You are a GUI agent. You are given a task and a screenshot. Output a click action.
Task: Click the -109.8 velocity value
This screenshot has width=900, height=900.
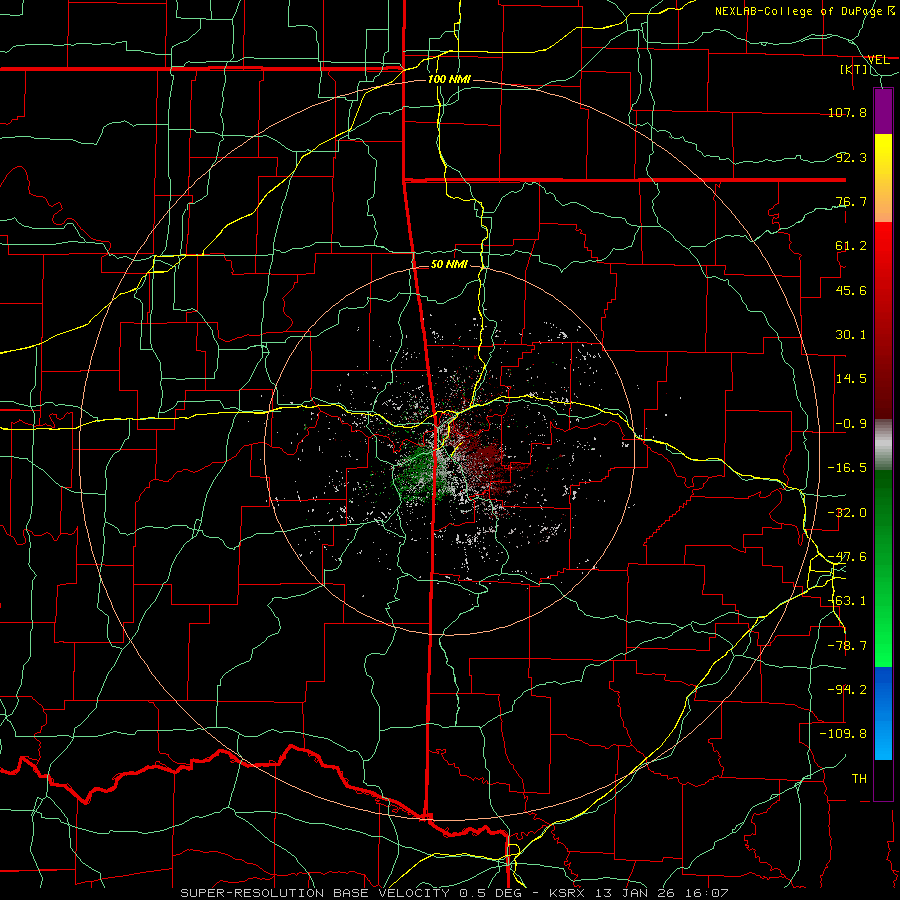point(844,734)
